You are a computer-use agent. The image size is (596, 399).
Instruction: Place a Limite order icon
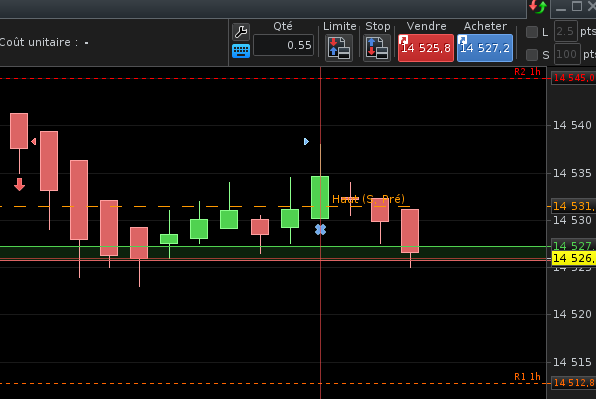(339, 48)
